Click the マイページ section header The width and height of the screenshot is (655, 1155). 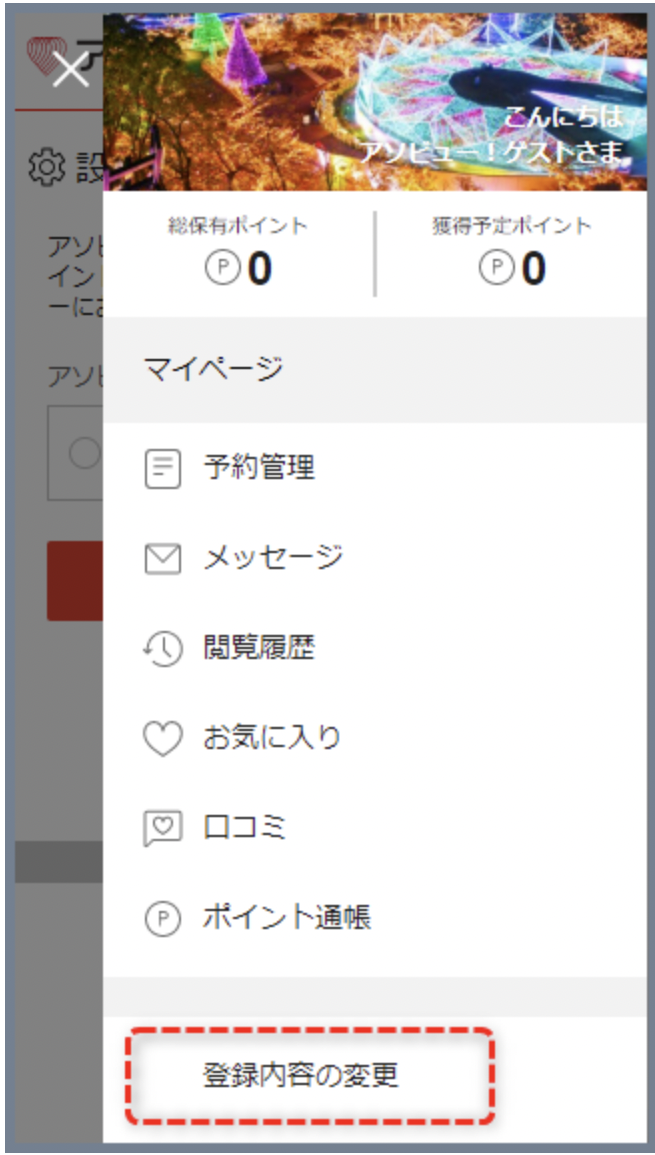(375, 370)
